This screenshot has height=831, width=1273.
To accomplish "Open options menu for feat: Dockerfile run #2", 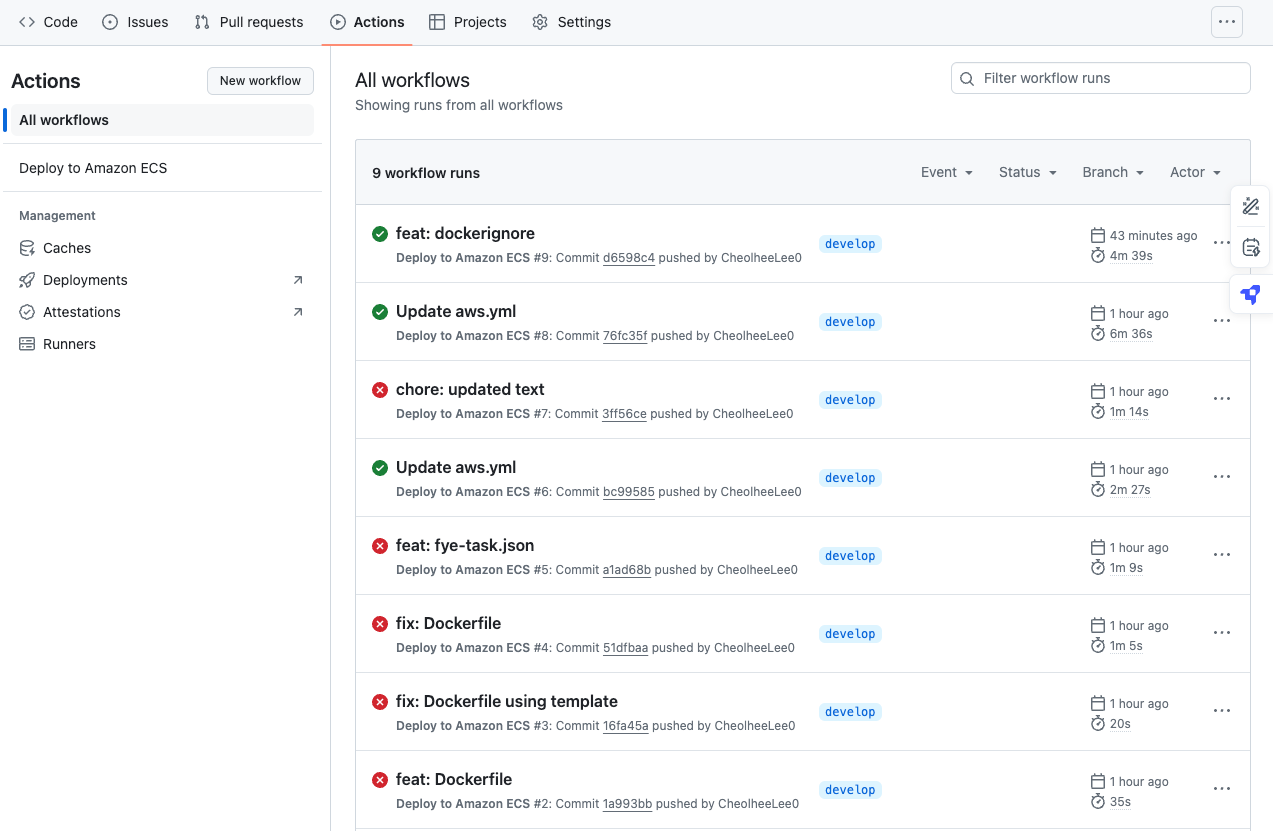I will click(x=1222, y=789).
